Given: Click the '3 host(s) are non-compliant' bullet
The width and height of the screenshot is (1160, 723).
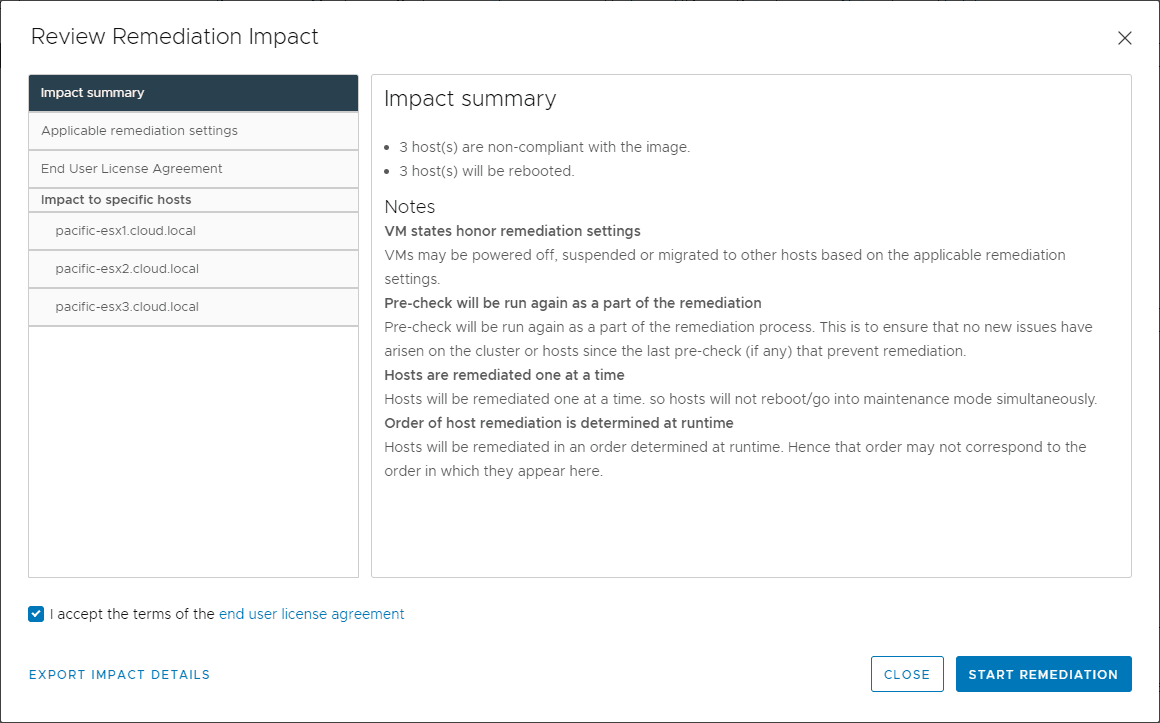Looking at the screenshot, I should click(x=544, y=147).
